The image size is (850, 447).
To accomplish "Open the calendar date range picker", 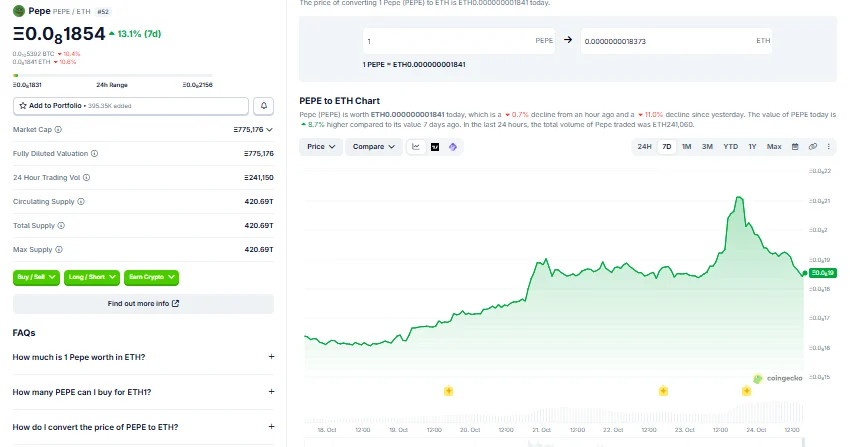I will tap(795, 147).
